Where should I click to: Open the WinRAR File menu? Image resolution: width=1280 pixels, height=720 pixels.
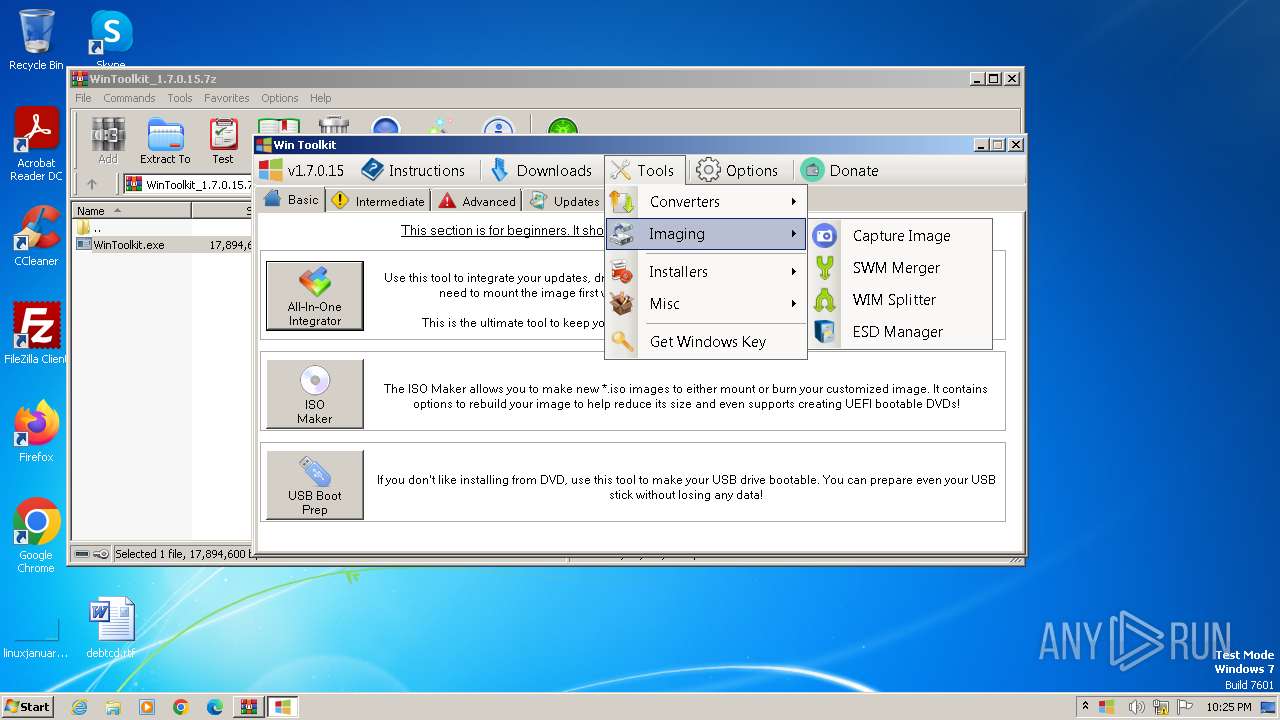click(x=83, y=98)
